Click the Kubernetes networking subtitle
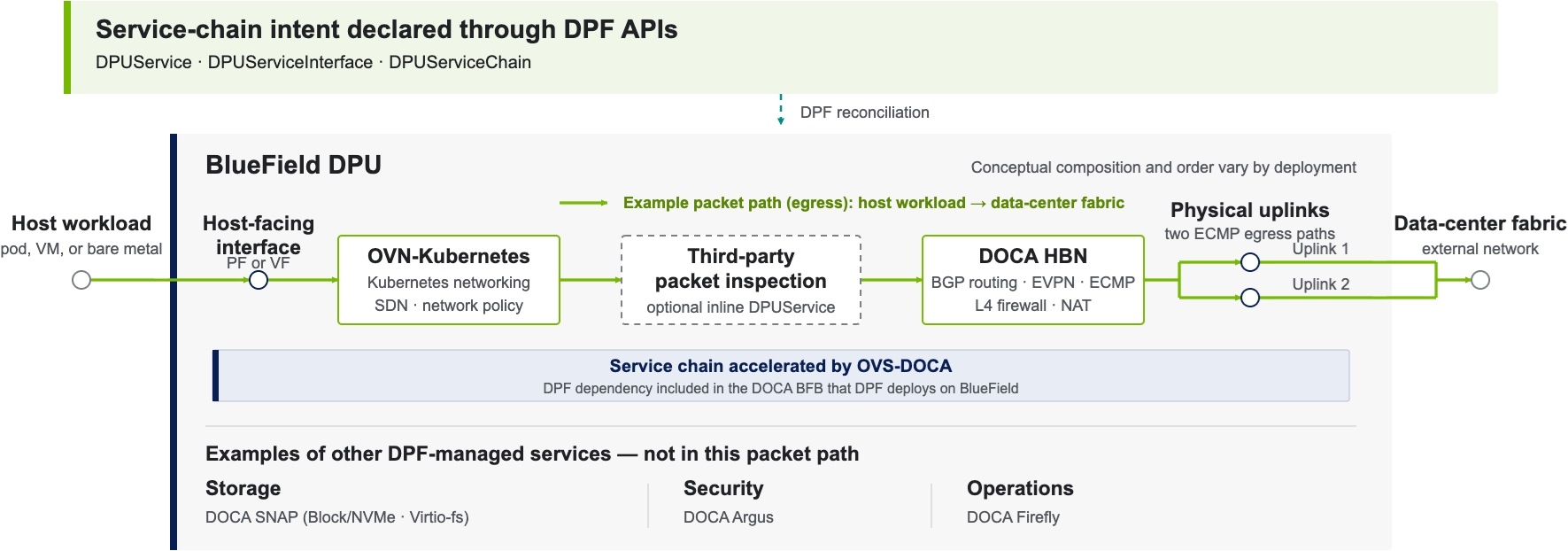This screenshot has width=1568, height=551. (449, 283)
